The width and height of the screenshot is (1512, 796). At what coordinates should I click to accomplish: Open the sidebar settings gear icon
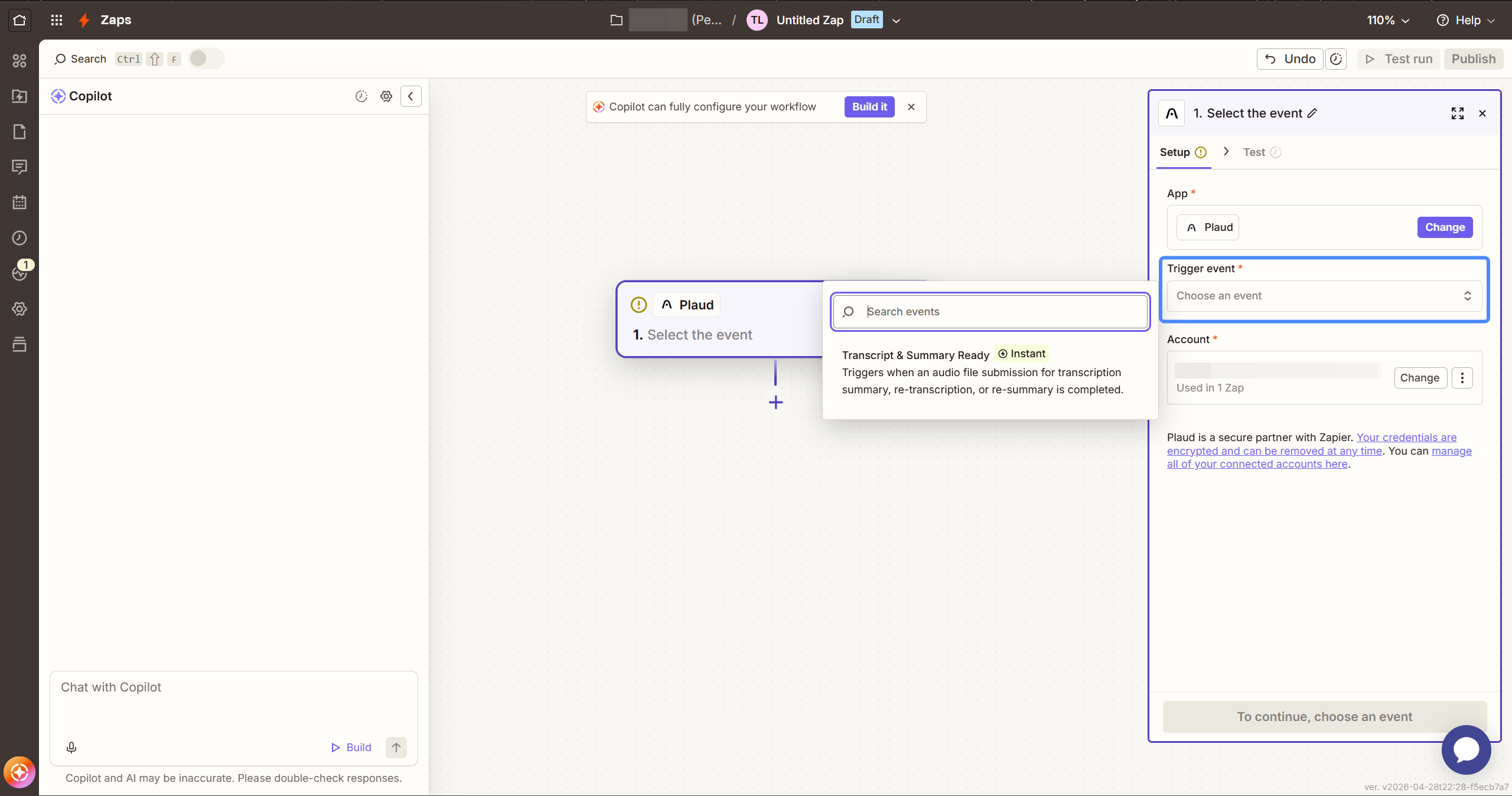pyautogui.click(x=19, y=309)
